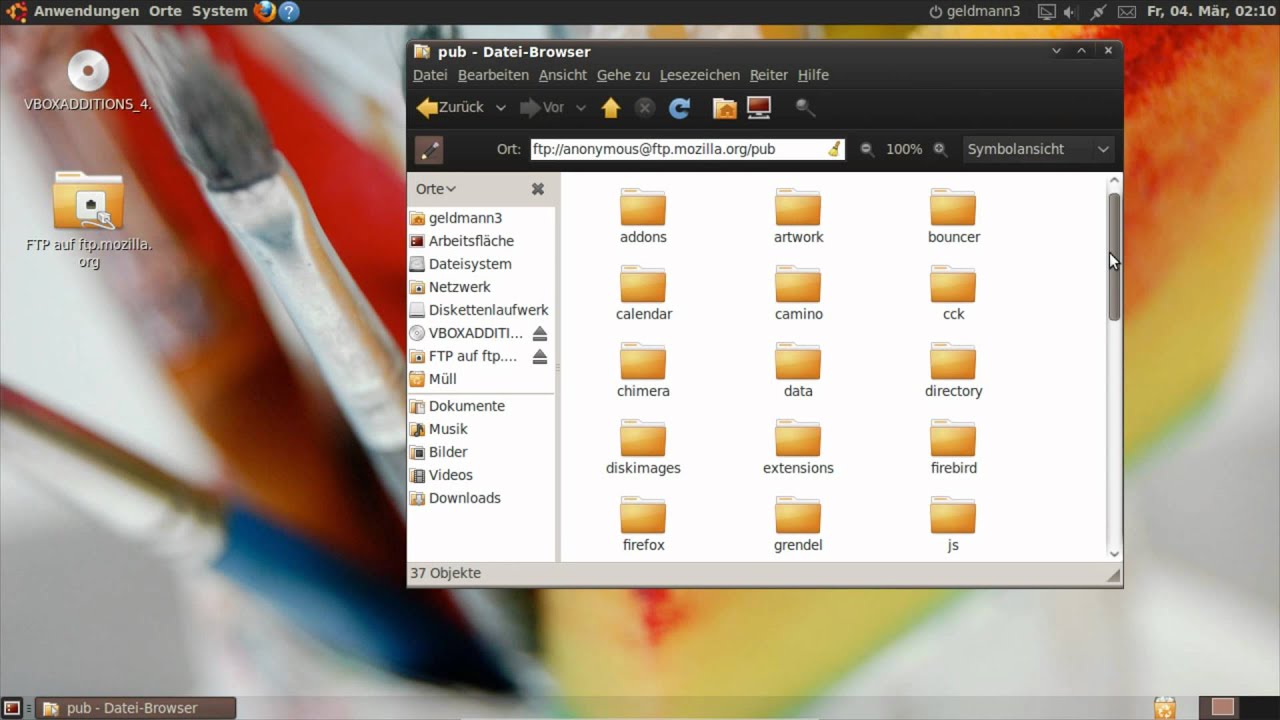Screen dimensions: 1280x720
Task: Select the extensions folder
Action: tap(798, 447)
